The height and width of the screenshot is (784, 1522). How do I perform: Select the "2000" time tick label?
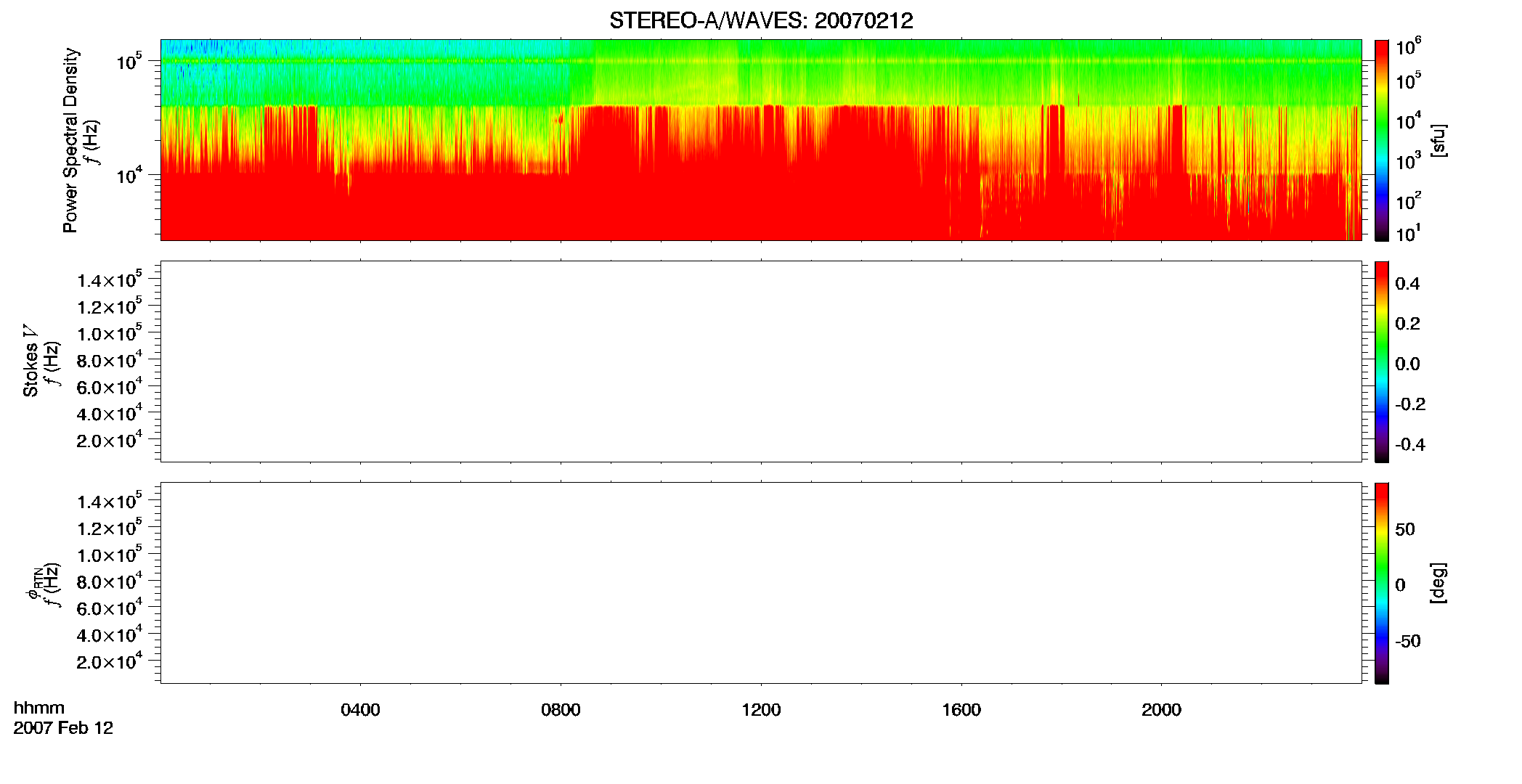coord(1161,710)
